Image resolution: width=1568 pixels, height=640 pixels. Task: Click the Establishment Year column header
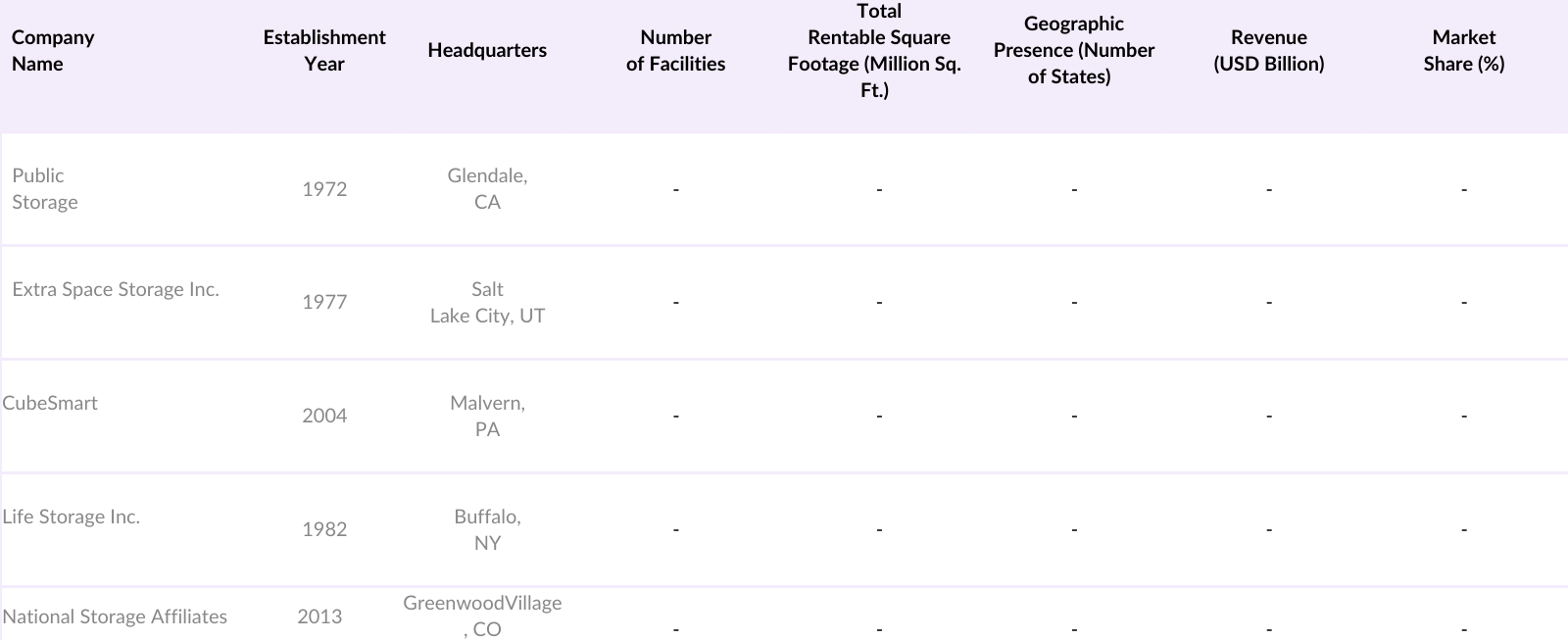(324, 51)
